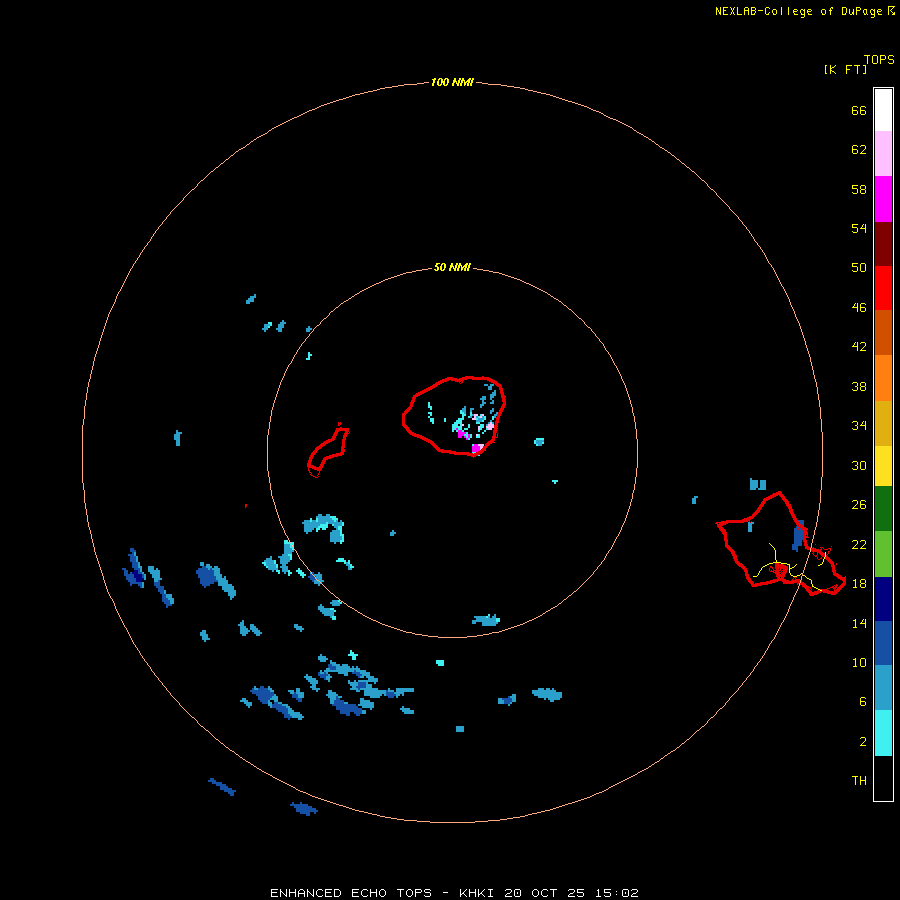The image size is (900, 900).
Task: Click the legend value 26
Action: pyautogui.click(x=859, y=505)
